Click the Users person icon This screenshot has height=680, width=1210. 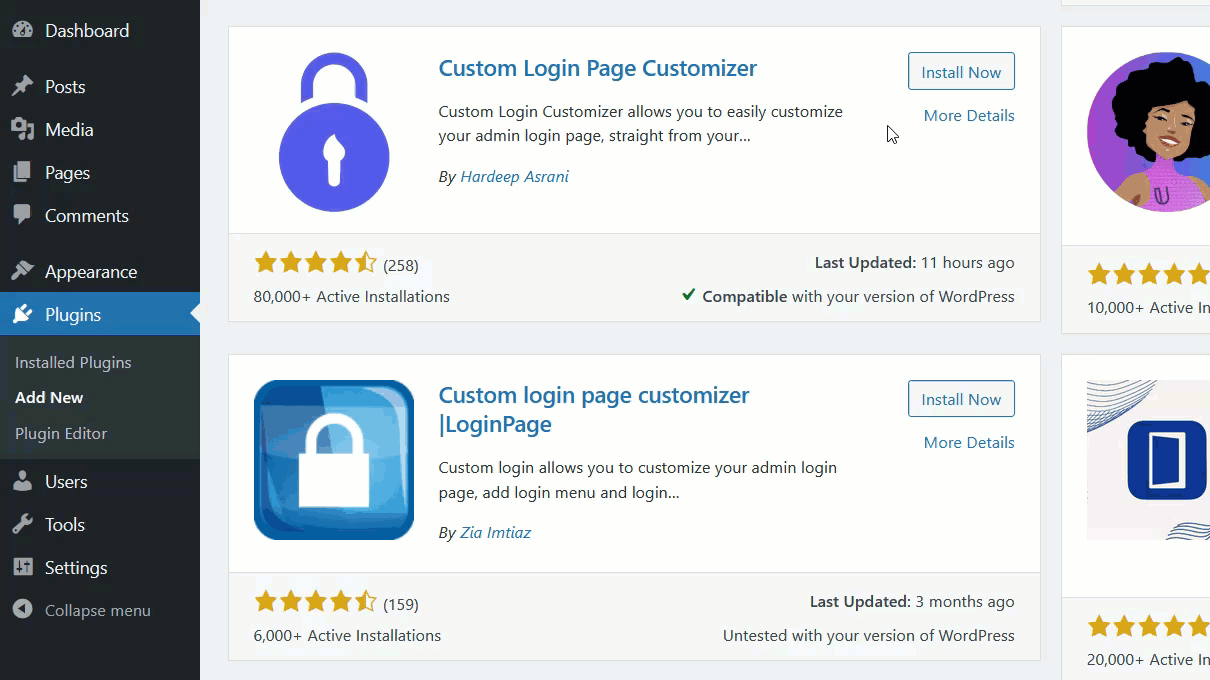tap(22, 482)
